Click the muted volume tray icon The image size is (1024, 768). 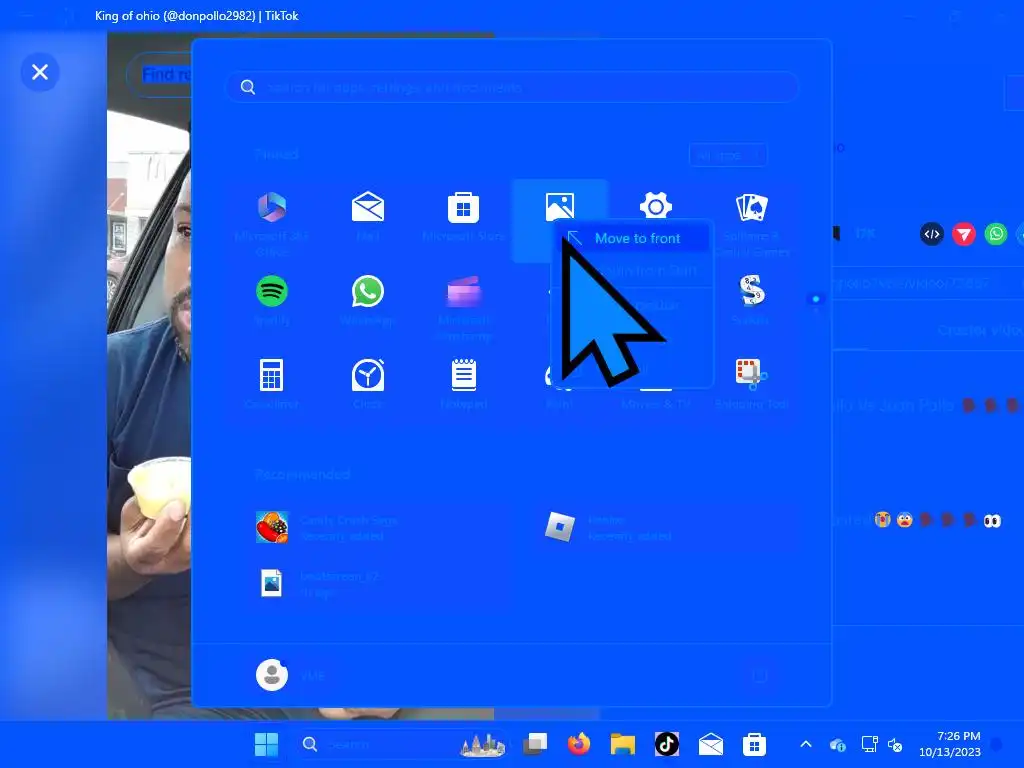pyautogui.click(x=895, y=744)
